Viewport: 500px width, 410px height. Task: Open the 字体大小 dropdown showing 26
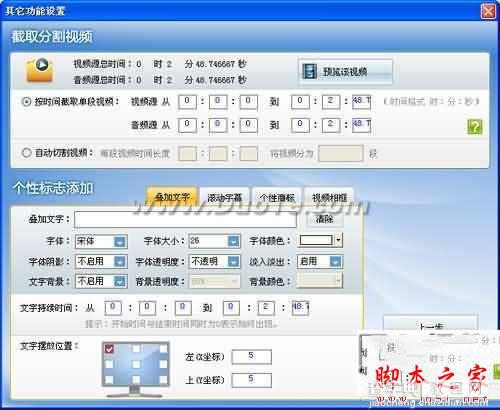(x=214, y=241)
